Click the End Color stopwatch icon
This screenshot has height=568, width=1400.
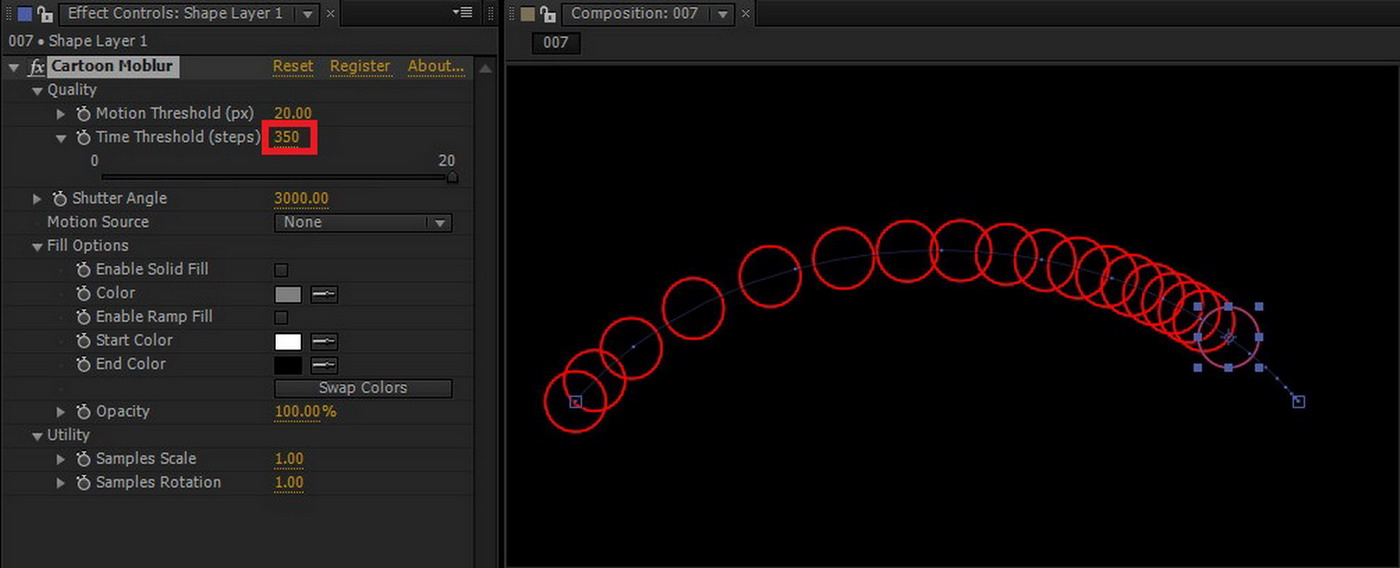coord(83,364)
